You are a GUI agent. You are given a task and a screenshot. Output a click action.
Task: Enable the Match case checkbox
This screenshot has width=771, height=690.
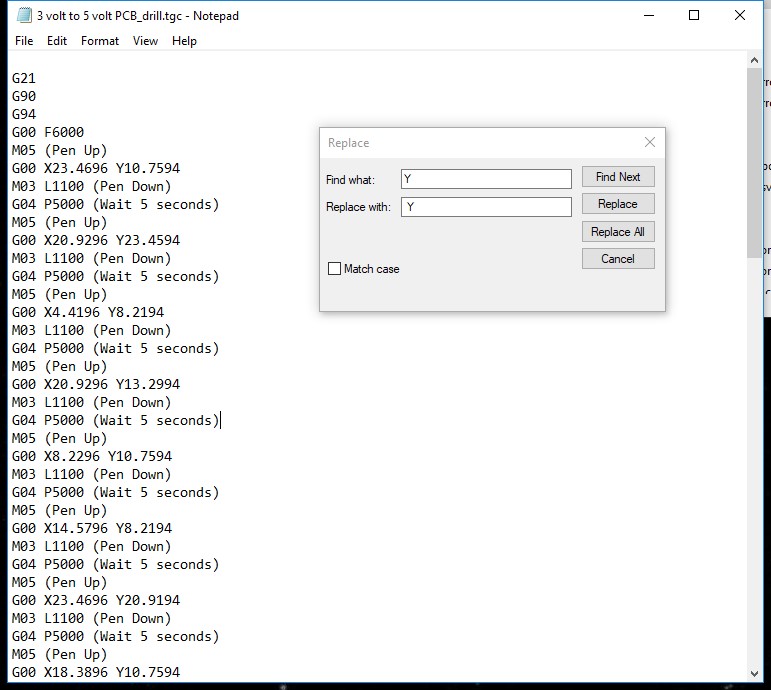click(334, 269)
